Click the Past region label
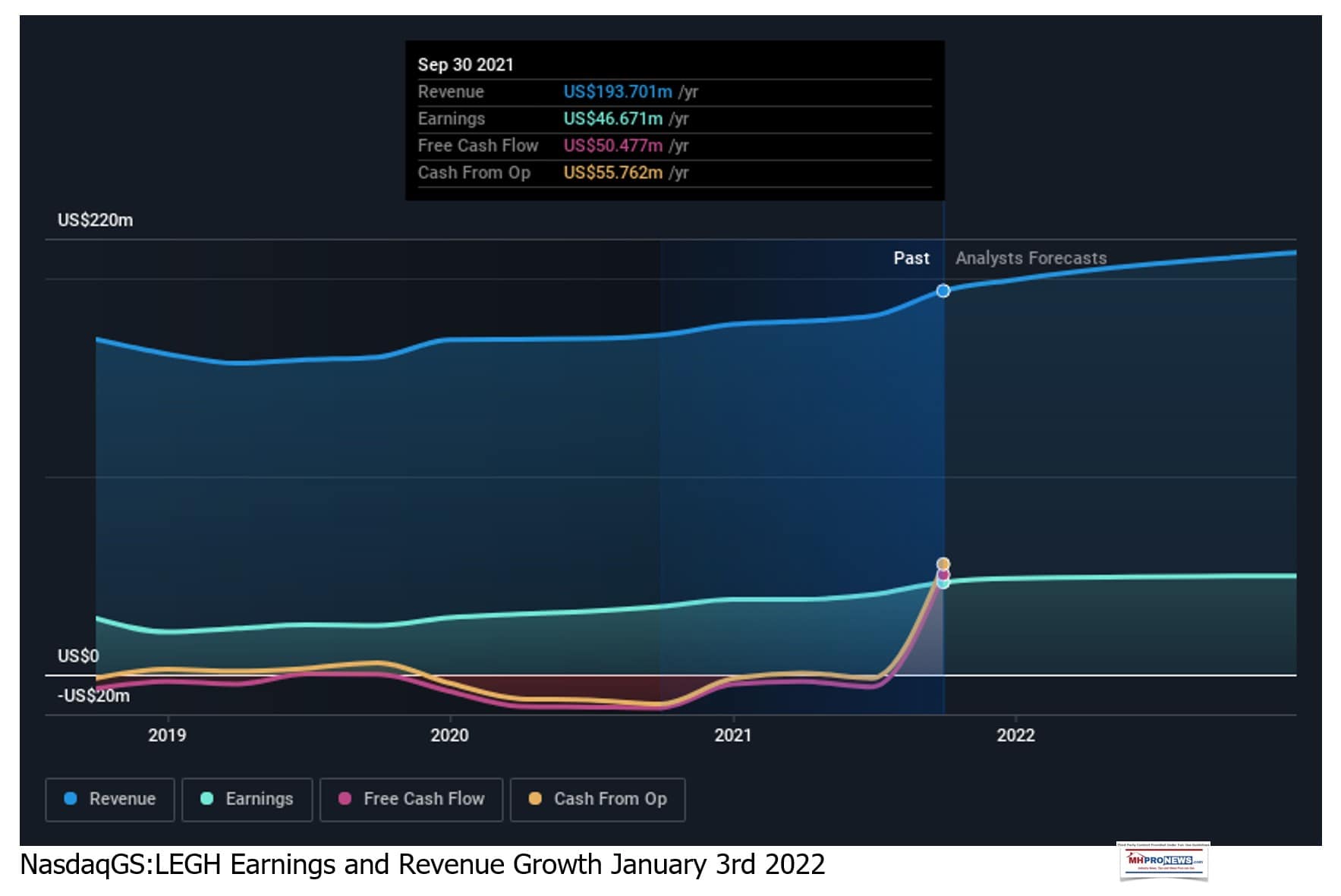This screenshot has width=1341, height=896. point(911,258)
